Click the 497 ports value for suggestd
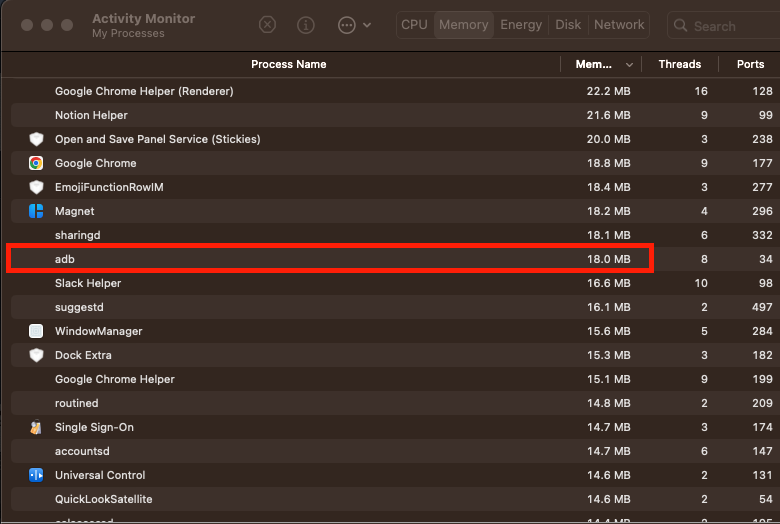Image resolution: width=780 pixels, height=524 pixels. [x=762, y=307]
